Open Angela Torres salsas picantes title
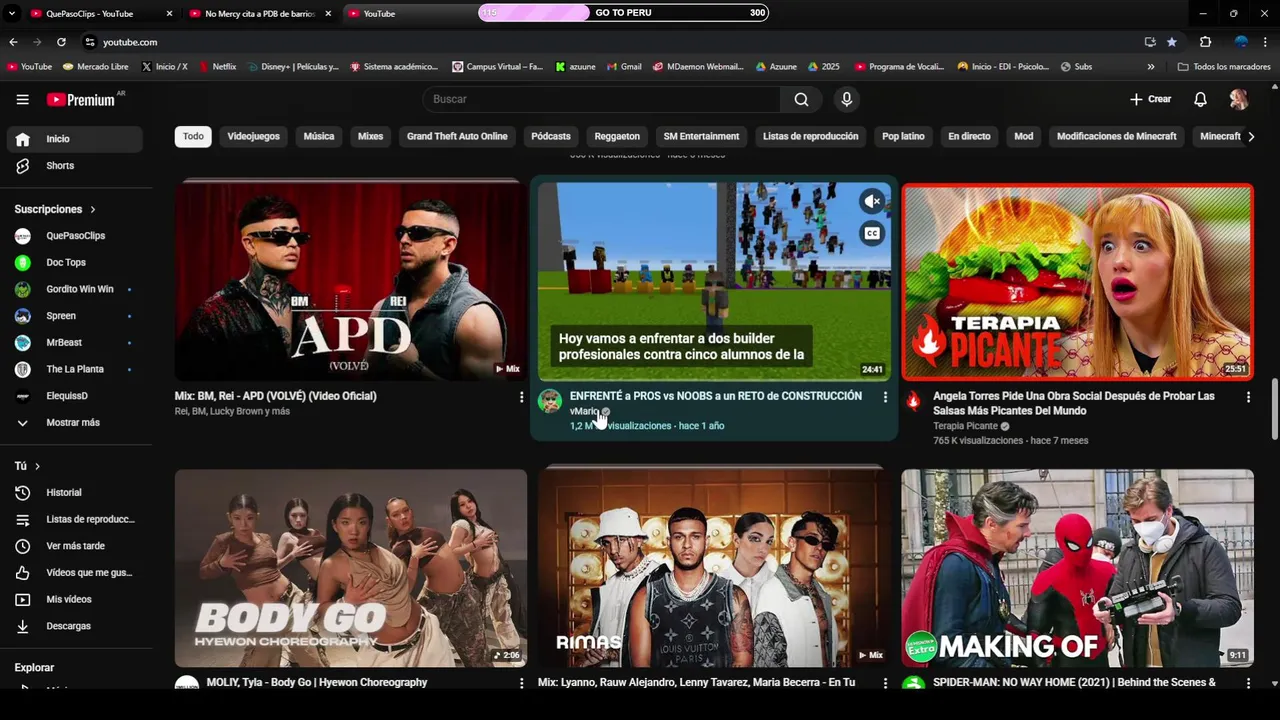This screenshot has height=720, width=1280. coord(1074,403)
